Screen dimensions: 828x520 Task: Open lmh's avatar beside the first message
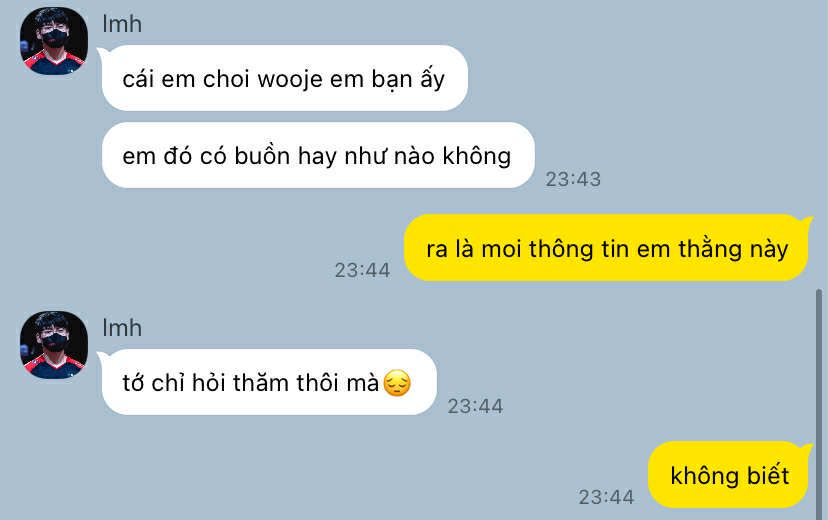click(54, 41)
